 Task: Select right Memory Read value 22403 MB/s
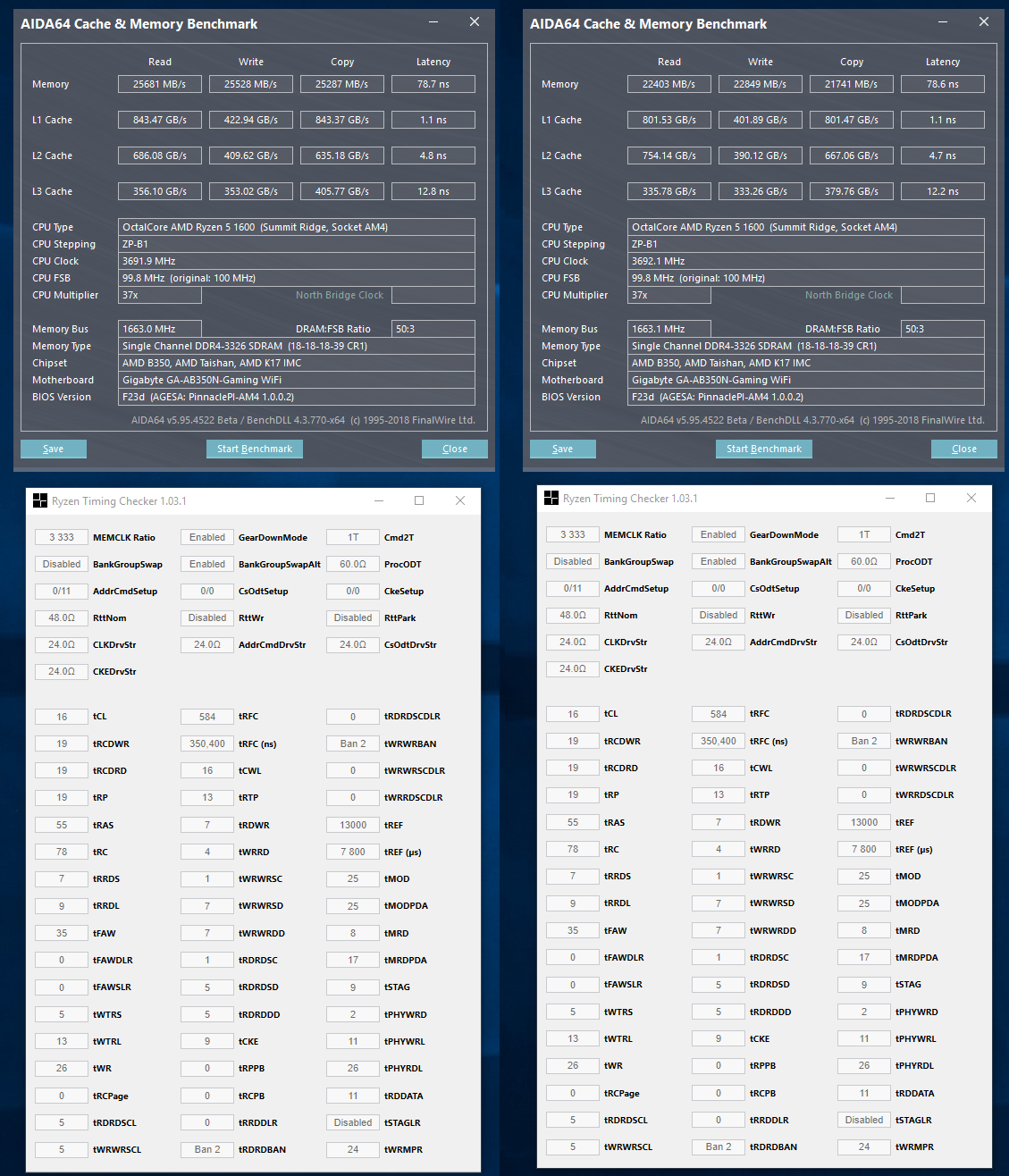[x=669, y=84]
